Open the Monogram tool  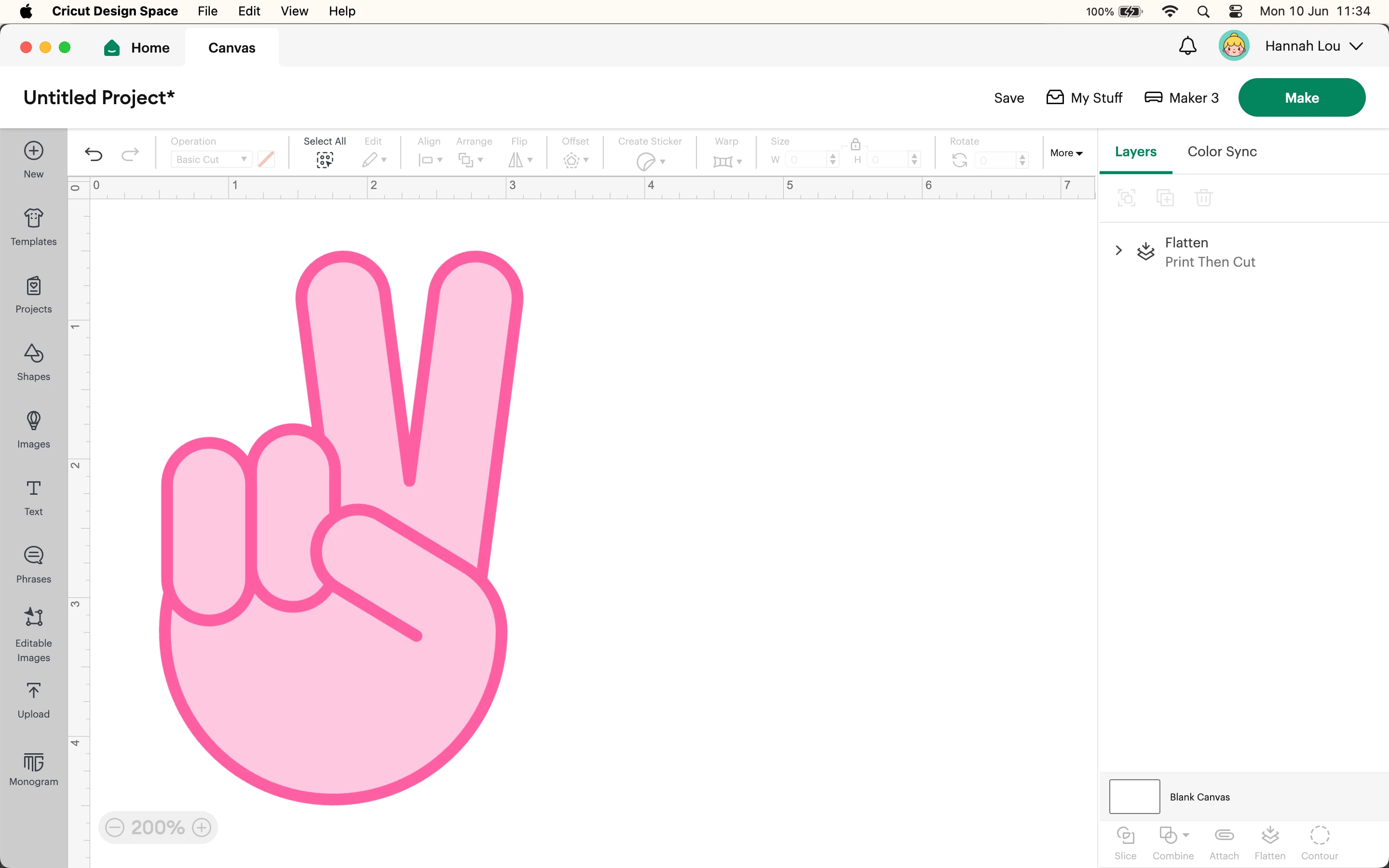tap(33, 769)
